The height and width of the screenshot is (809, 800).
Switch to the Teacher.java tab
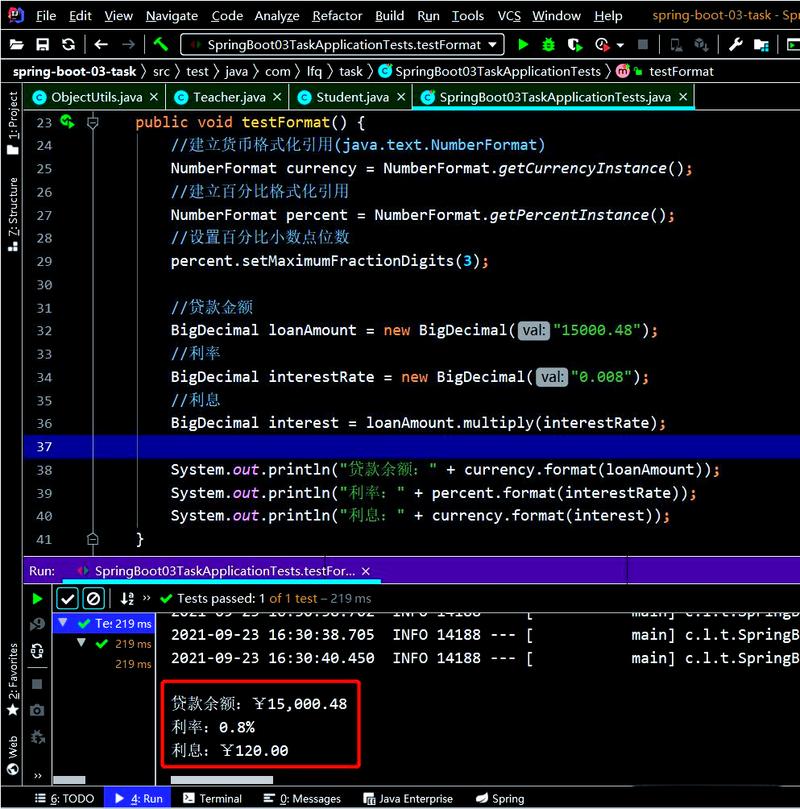click(x=229, y=97)
